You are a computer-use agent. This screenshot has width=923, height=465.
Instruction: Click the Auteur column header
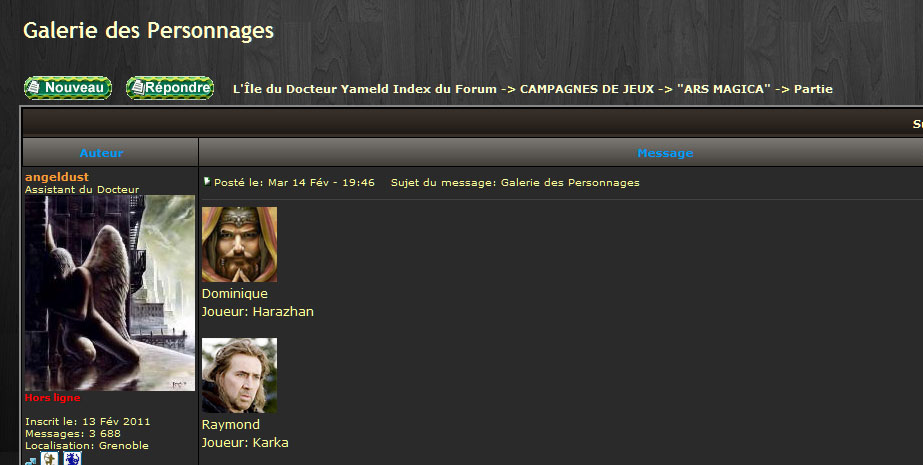pyautogui.click(x=101, y=153)
